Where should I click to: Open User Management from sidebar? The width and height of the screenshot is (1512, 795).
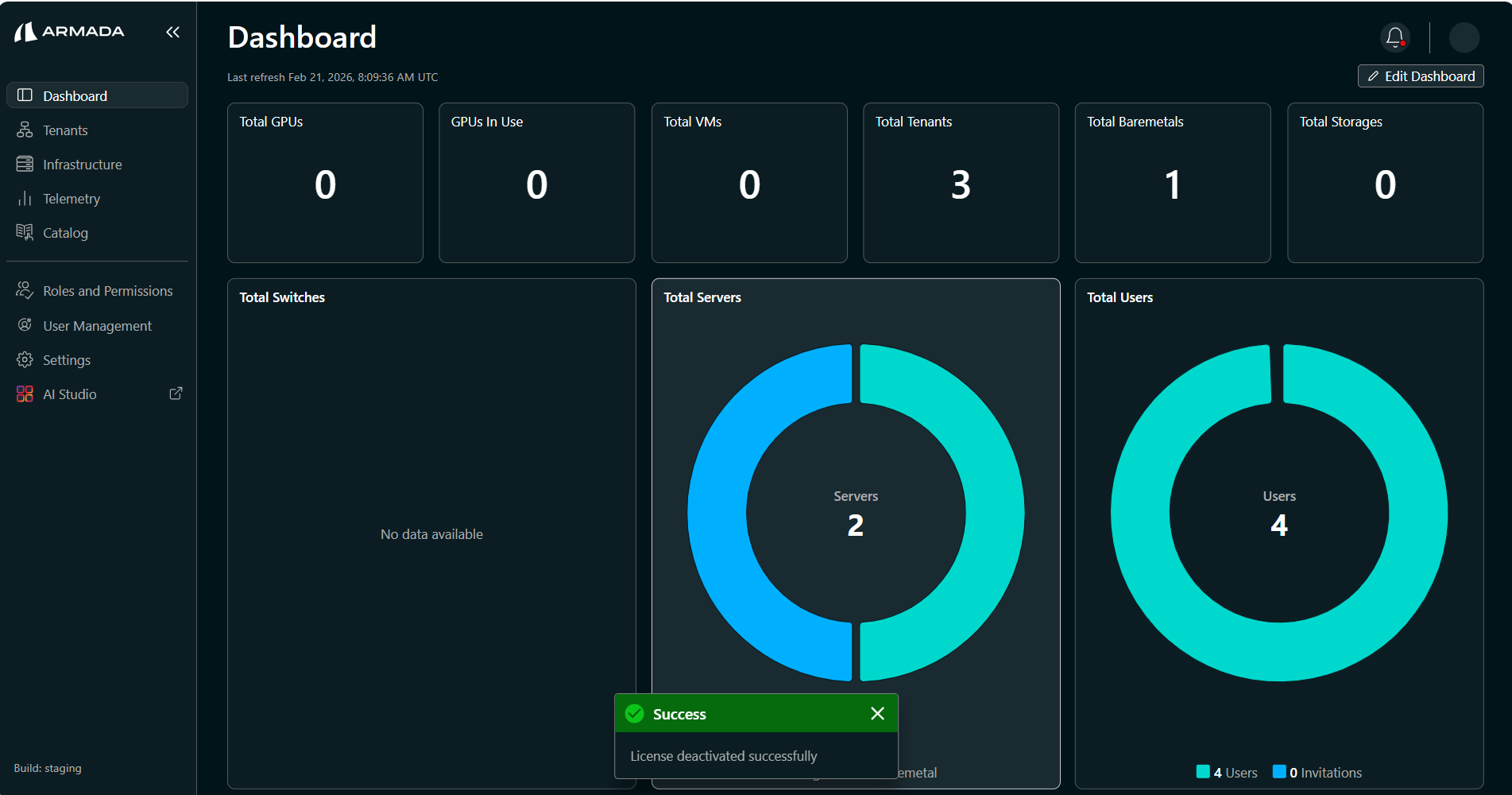pos(97,326)
